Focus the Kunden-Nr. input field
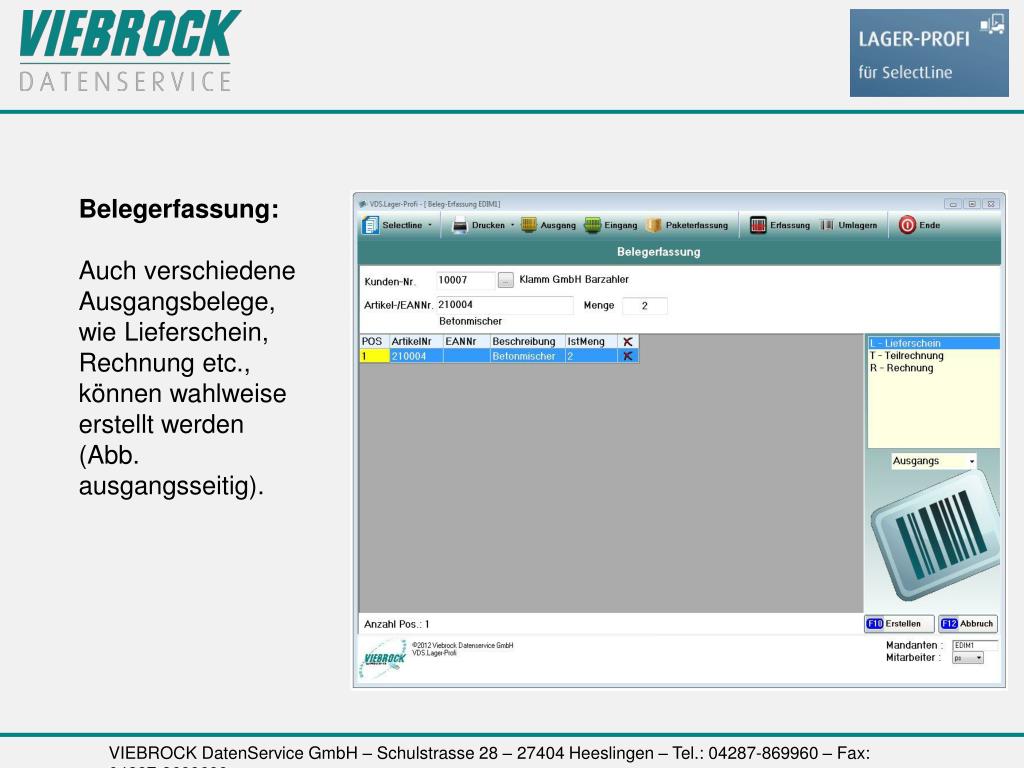 point(466,280)
